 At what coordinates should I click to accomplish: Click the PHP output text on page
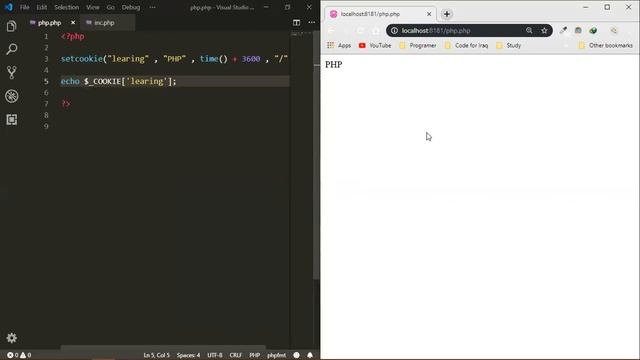[333, 64]
